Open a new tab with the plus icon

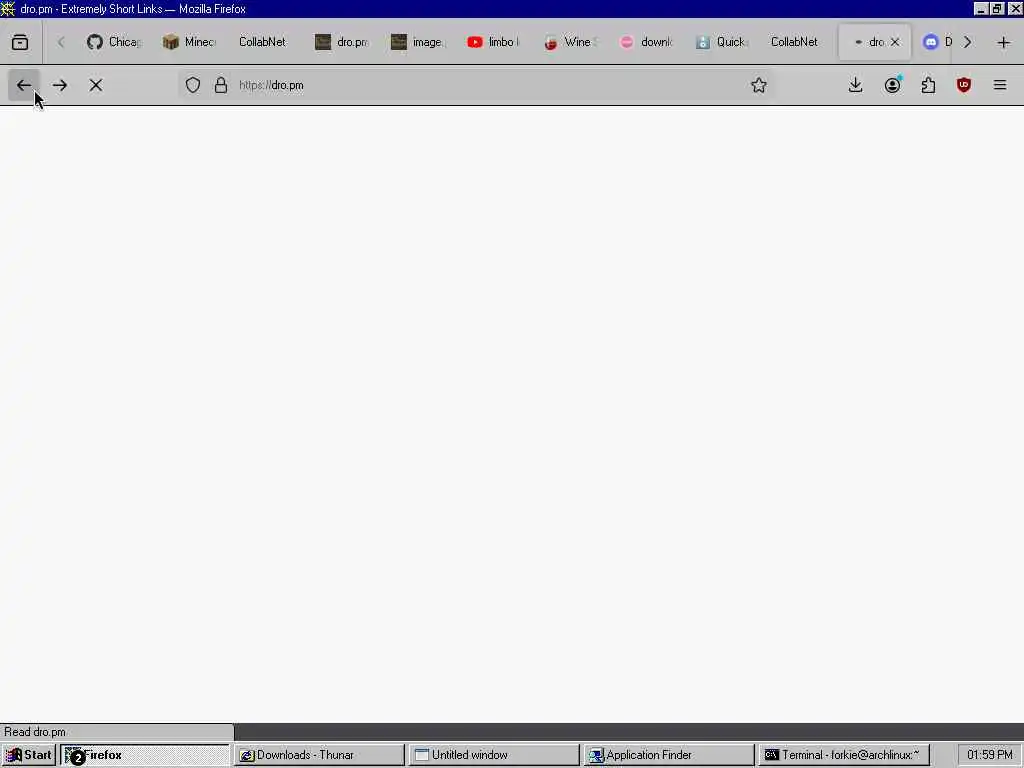[x=1004, y=42]
